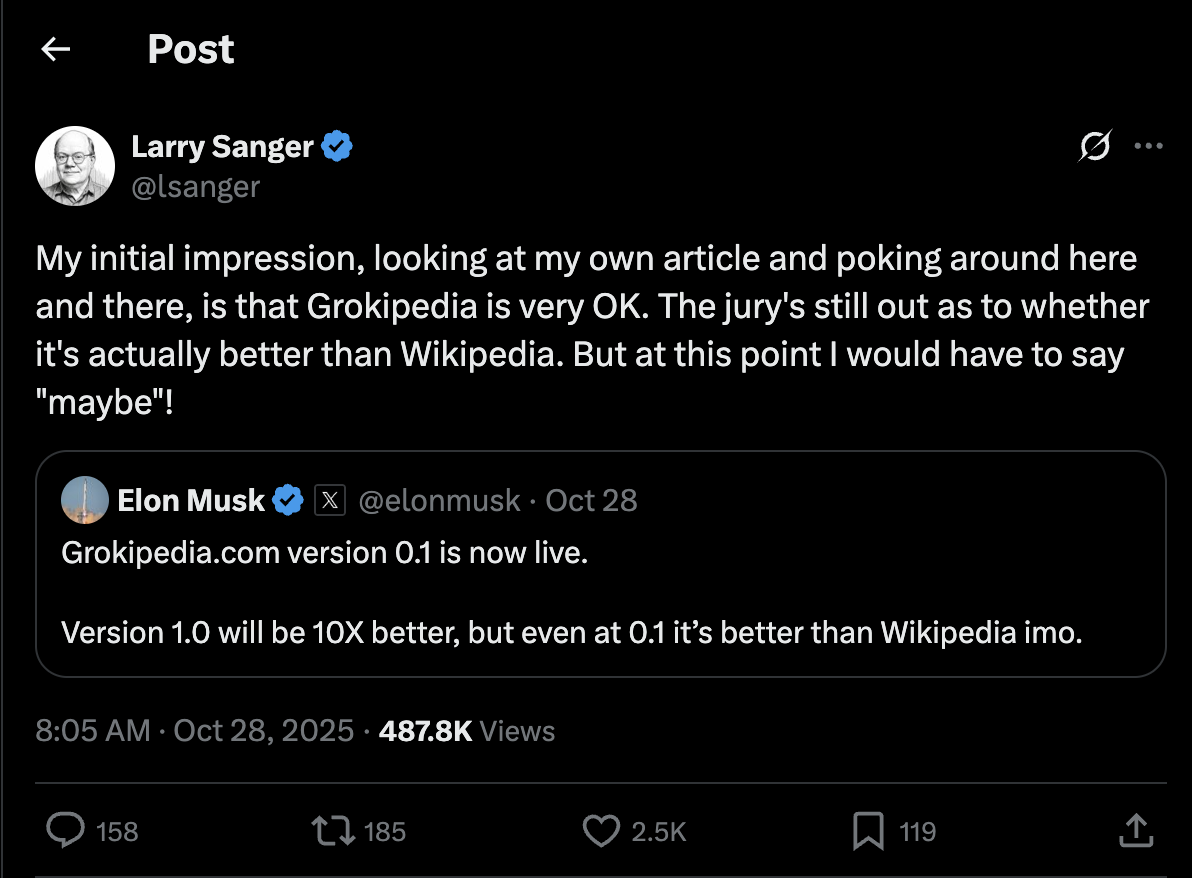This screenshot has height=878, width=1192.
Task: Like the post with the heart icon
Action: point(601,831)
